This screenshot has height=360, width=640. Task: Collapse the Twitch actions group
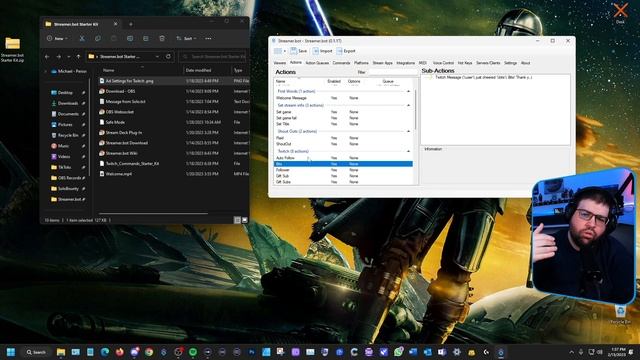click(408, 151)
